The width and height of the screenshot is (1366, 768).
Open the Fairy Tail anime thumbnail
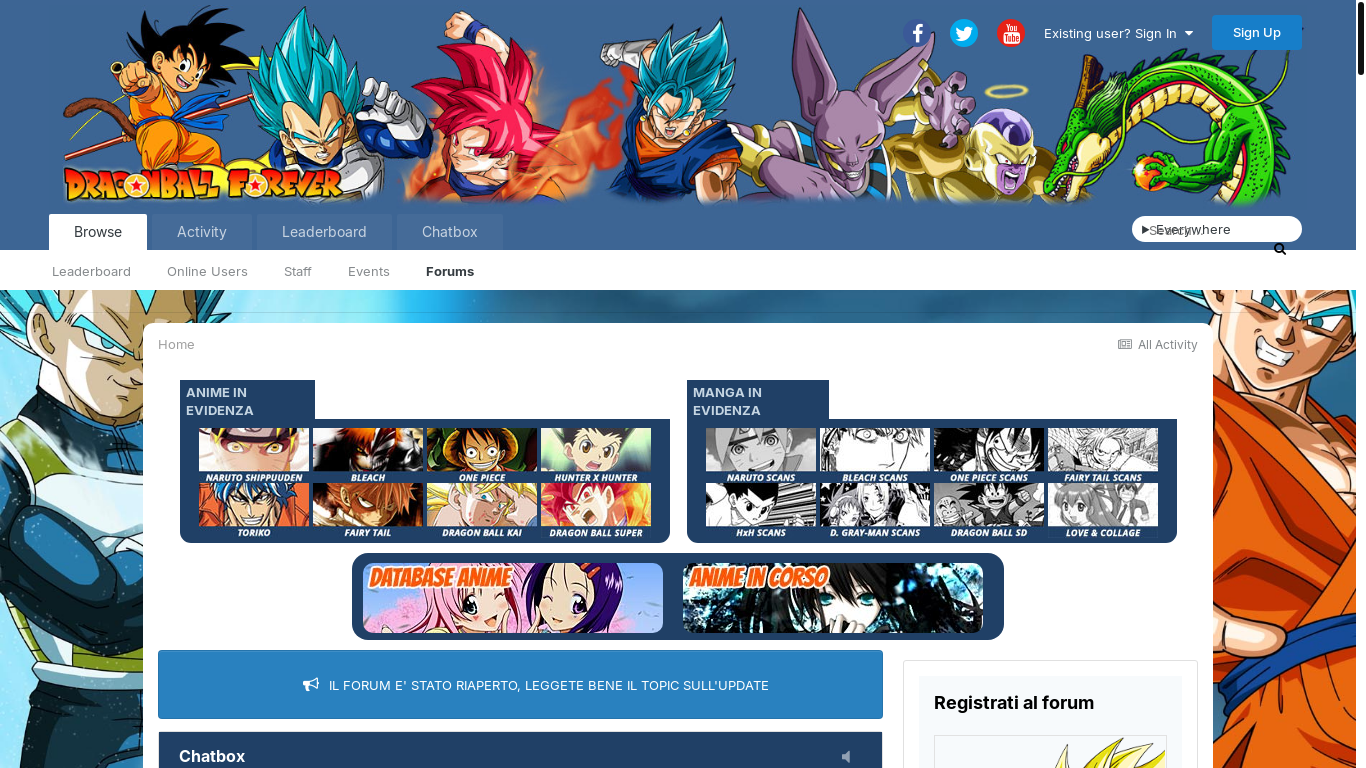[x=368, y=511]
